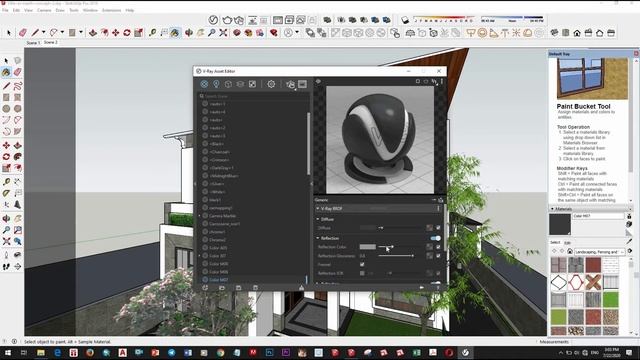Select the Rotate tool in top toolbar

pos(127,33)
